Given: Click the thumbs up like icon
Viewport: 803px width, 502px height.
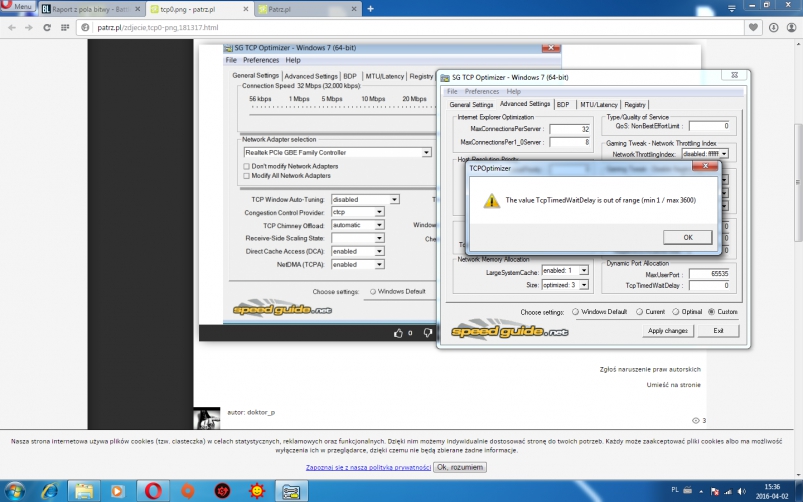Looking at the screenshot, I should [x=398, y=332].
